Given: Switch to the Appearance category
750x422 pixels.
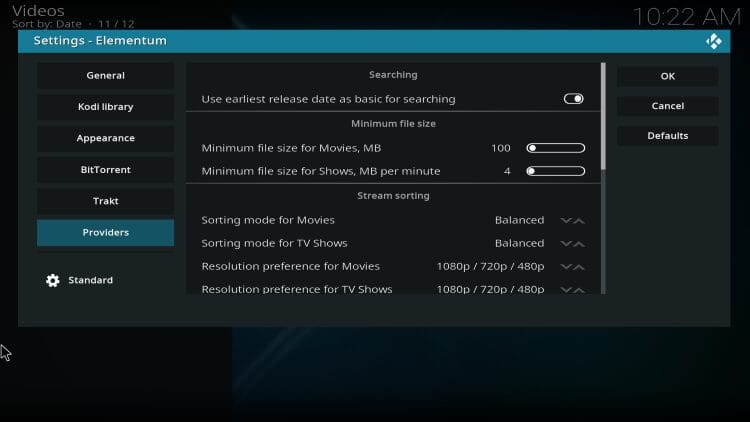Looking at the screenshot, I should 105,138.
